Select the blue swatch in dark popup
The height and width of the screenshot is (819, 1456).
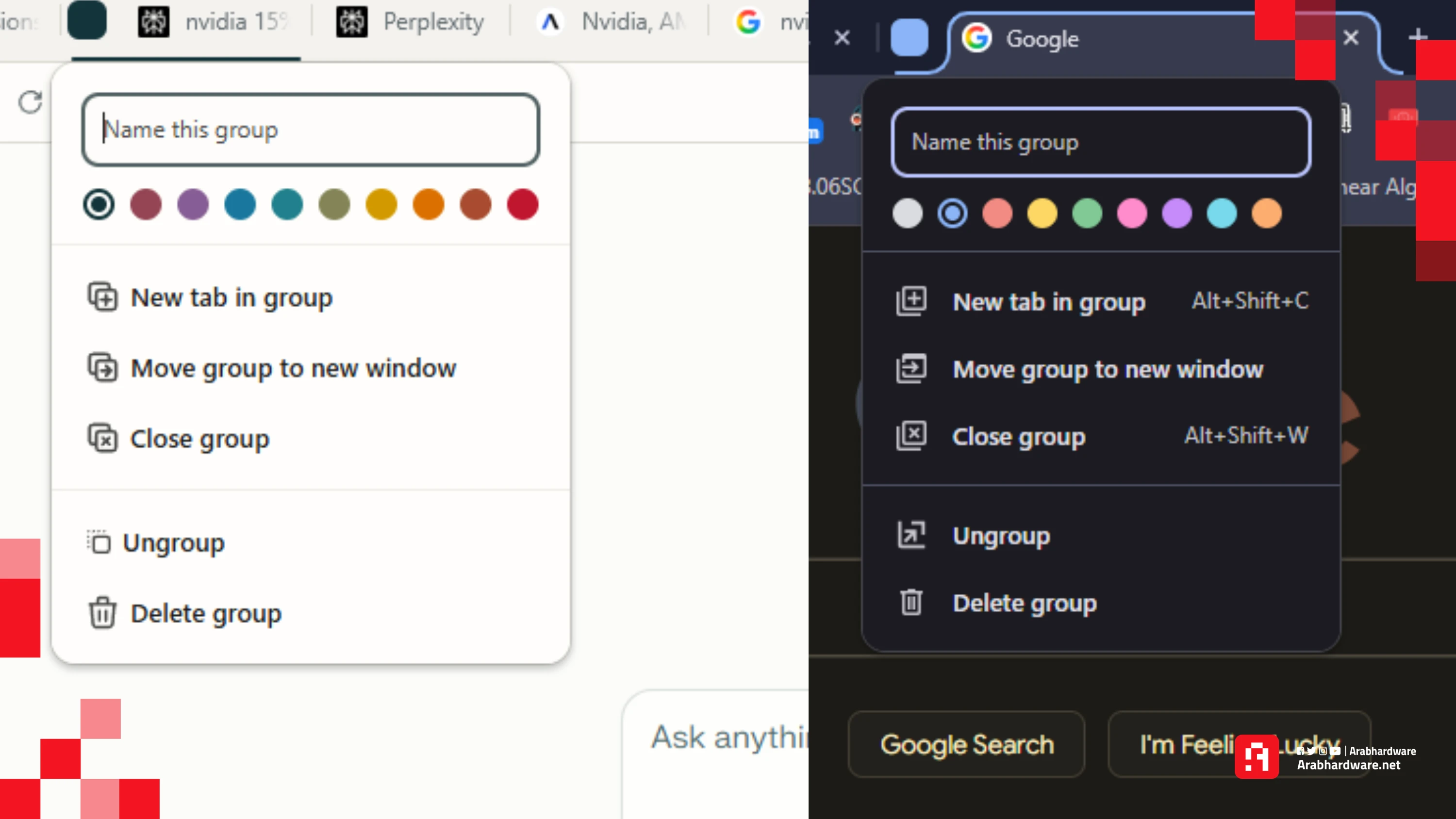pos(952,213)
